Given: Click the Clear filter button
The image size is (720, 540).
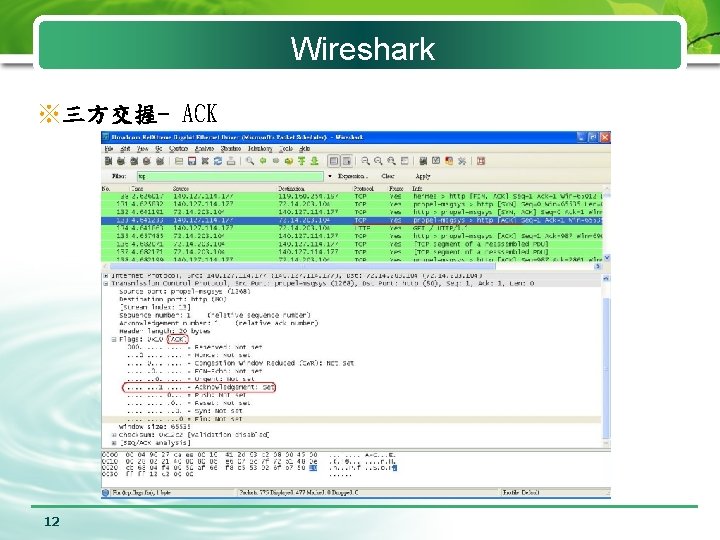Looking at the screenshot, I should 388,176.
